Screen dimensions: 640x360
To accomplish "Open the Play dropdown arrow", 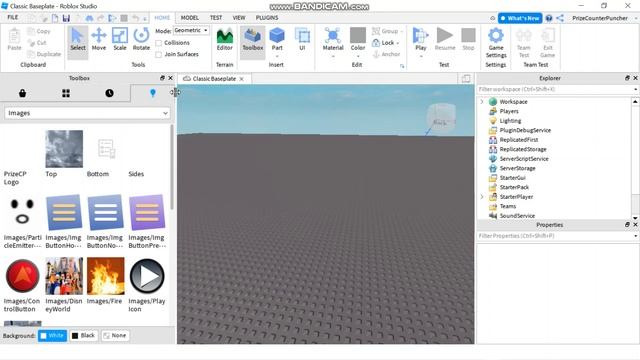I will (421, 56).
